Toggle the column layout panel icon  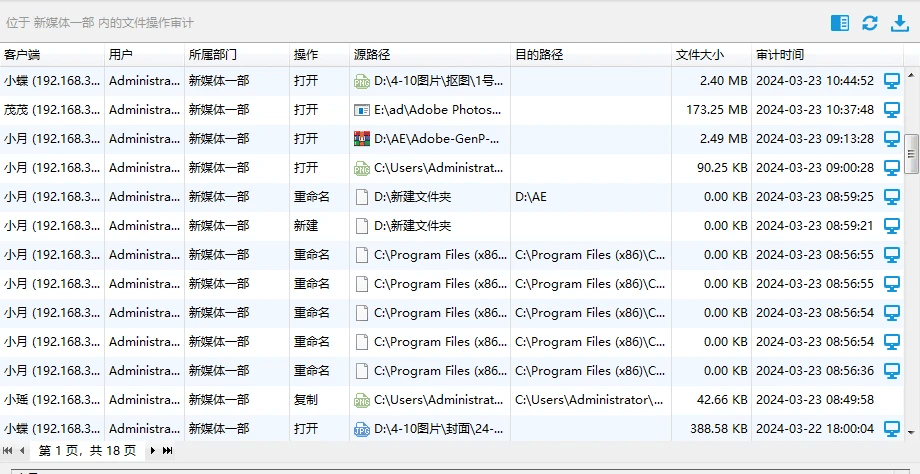pyautogui.click(x=840, y=23)
